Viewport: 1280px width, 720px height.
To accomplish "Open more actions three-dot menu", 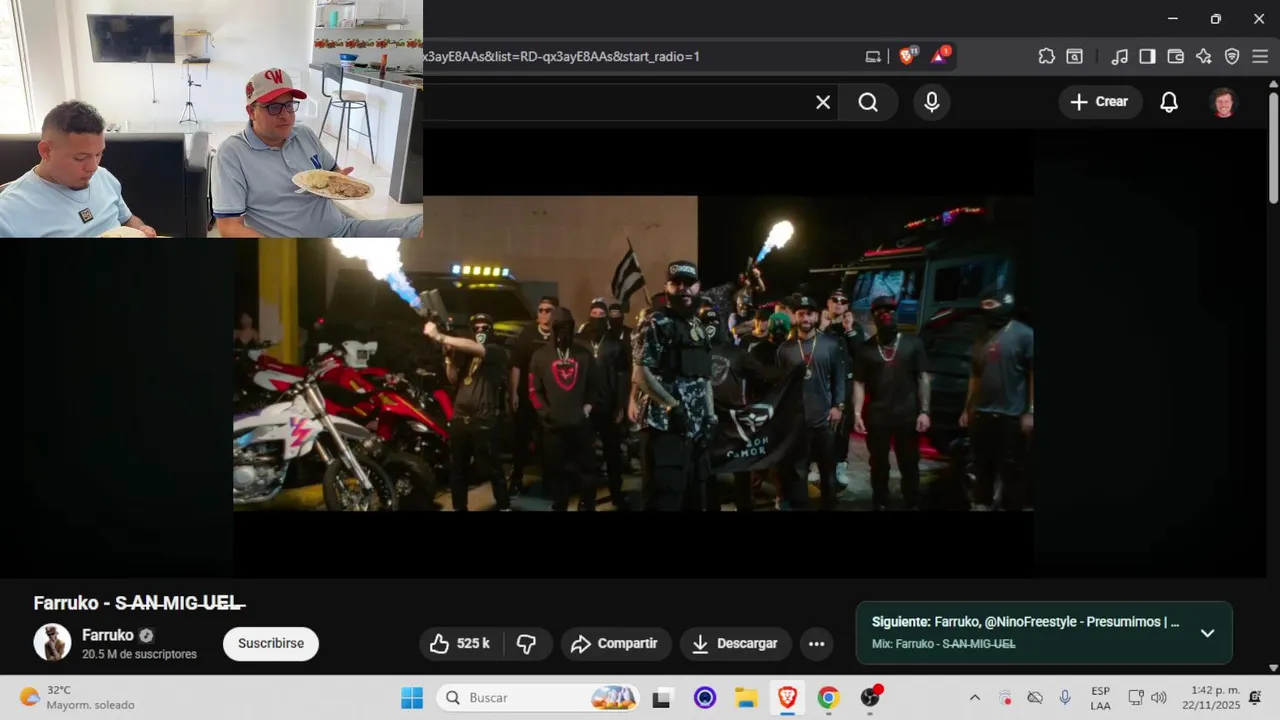I will point(817,644).
